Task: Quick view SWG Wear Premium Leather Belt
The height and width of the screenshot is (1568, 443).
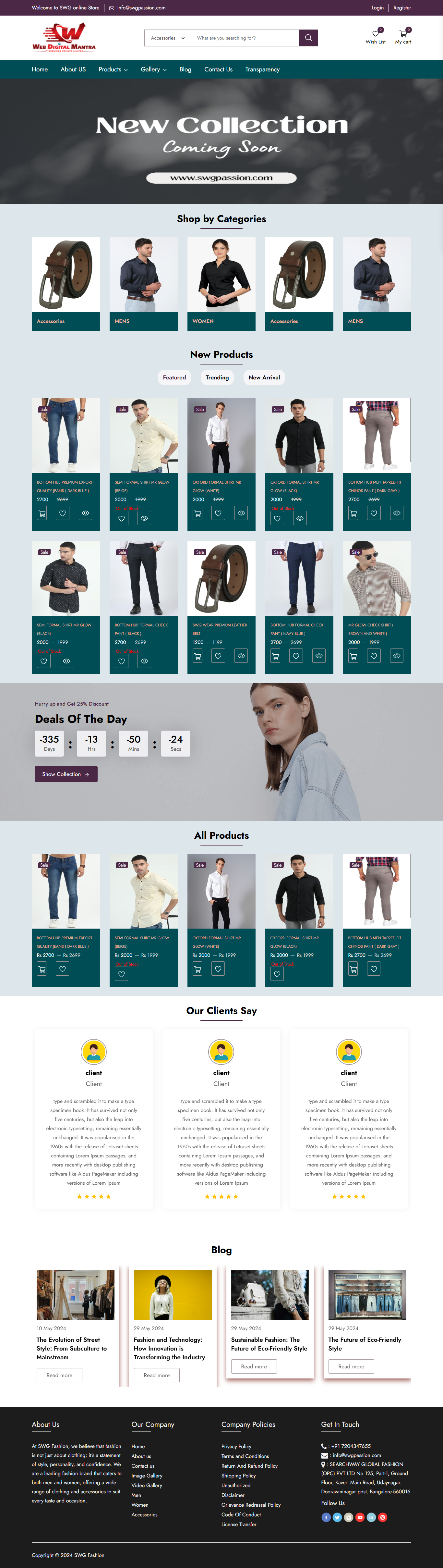Action: point(242,656)
